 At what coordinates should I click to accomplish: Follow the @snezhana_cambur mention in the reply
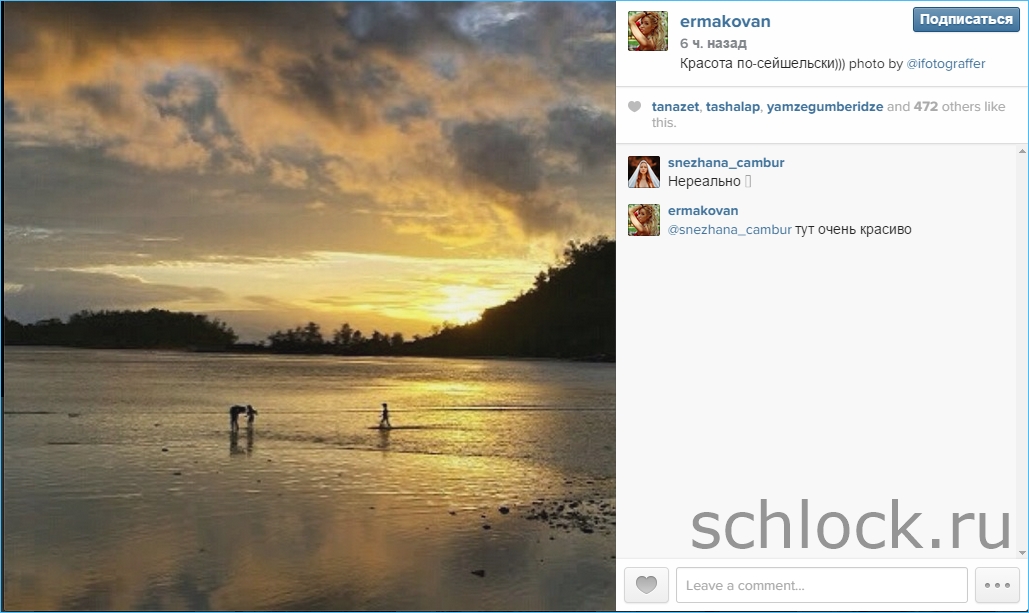pos(729,230)
